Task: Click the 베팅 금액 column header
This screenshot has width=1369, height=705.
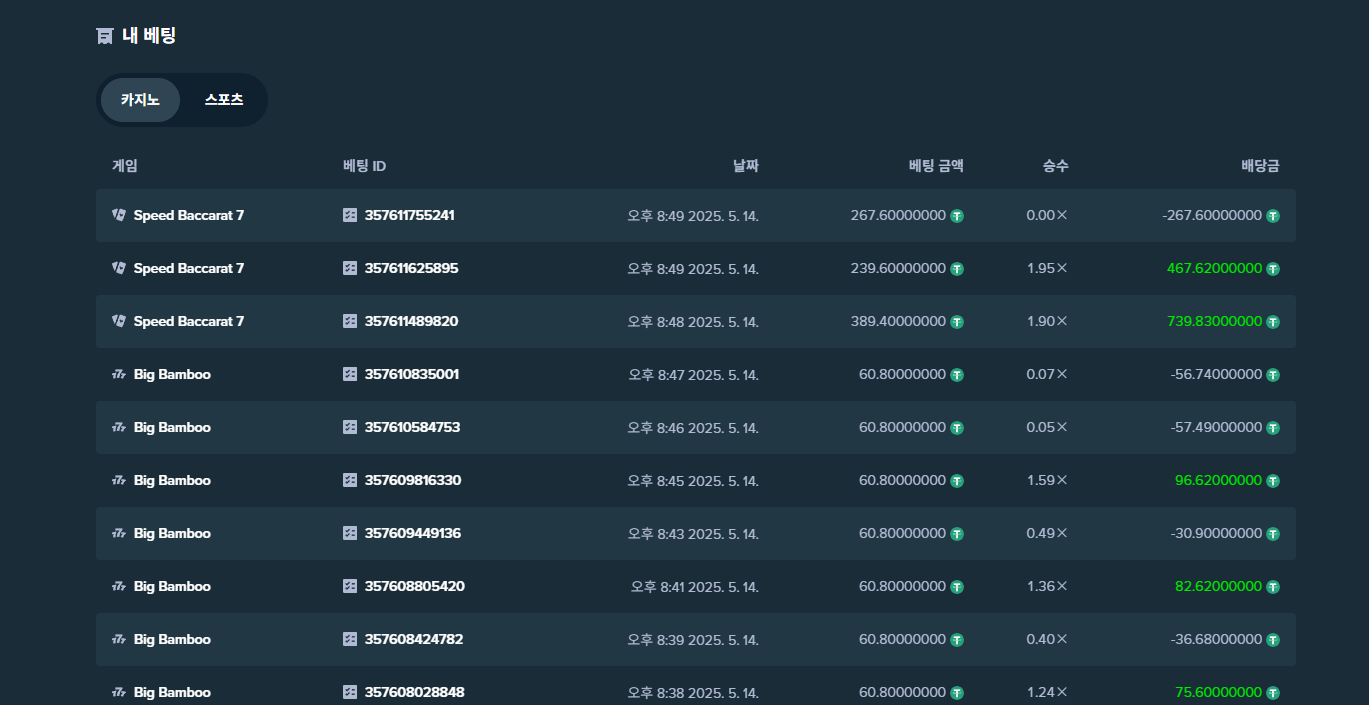Action: [936, 166]
